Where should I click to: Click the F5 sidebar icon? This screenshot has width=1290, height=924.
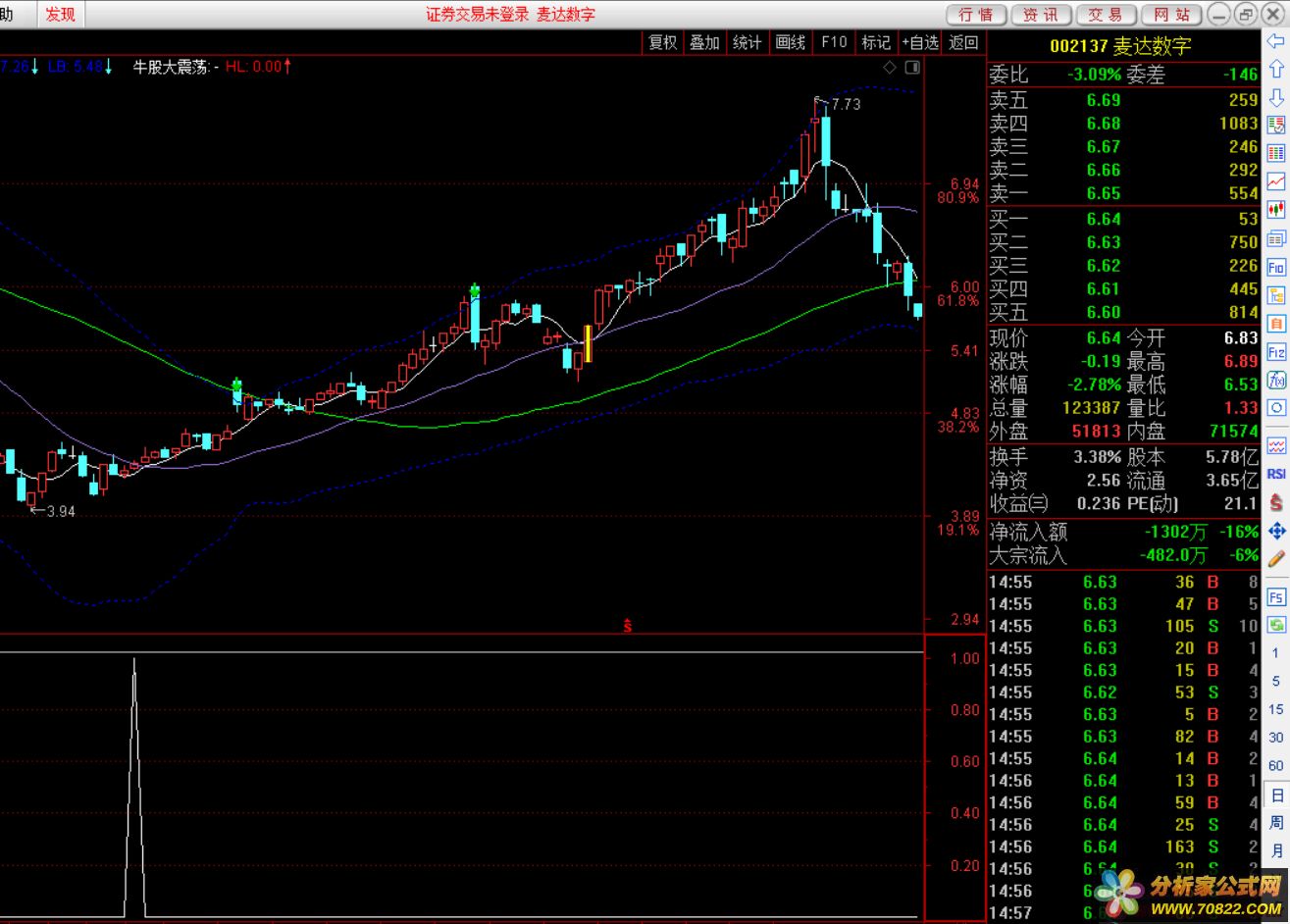coord(1276,596)
